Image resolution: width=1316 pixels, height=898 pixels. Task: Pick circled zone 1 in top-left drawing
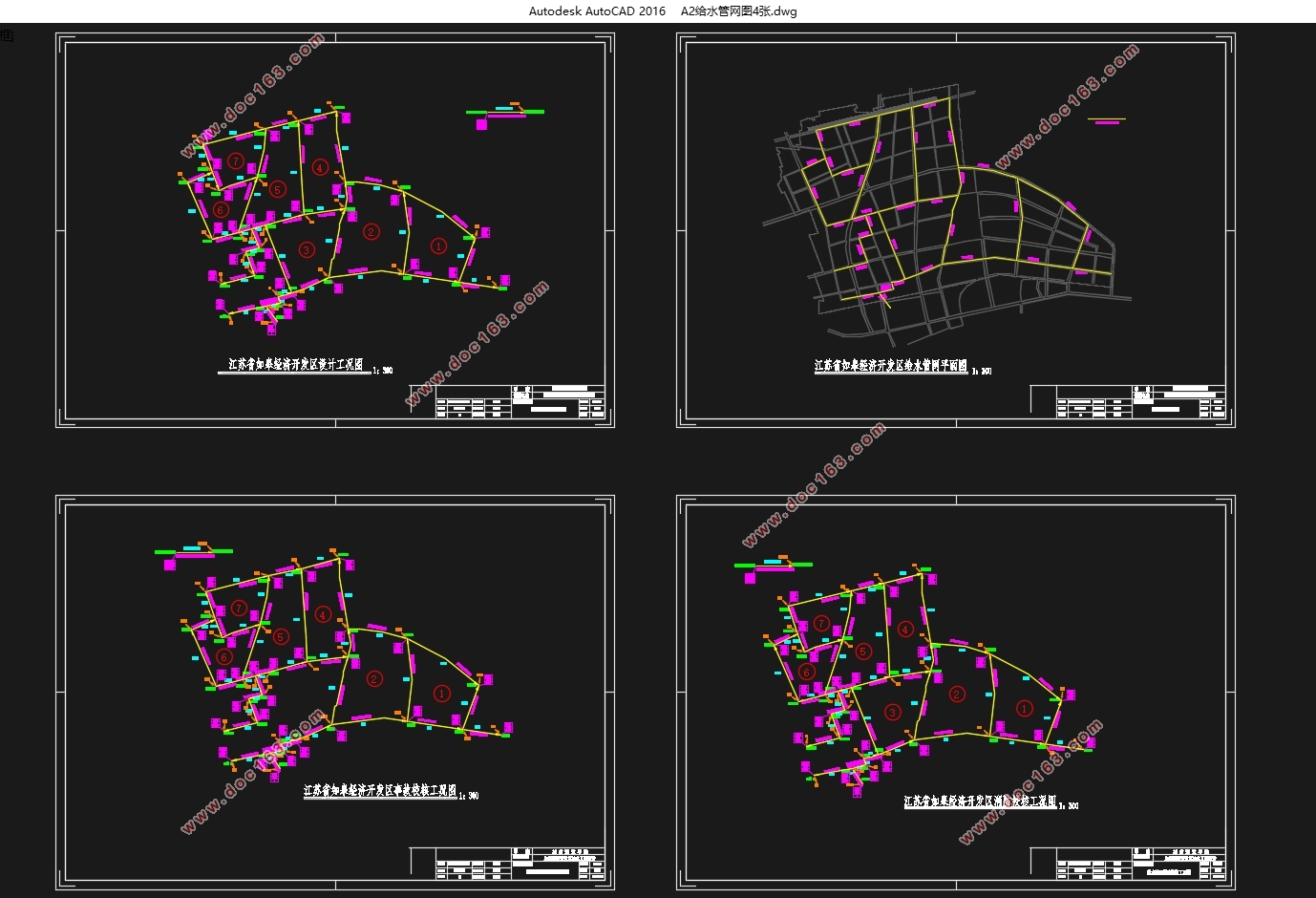[x=438, y=246]
